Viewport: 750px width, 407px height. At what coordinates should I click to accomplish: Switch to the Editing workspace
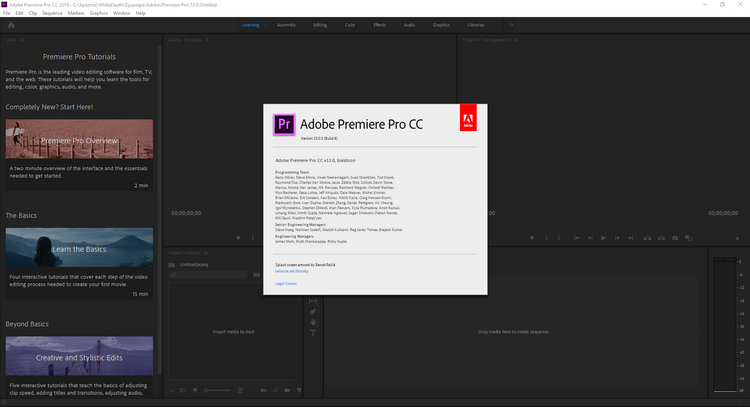click(x=320, y=25)
